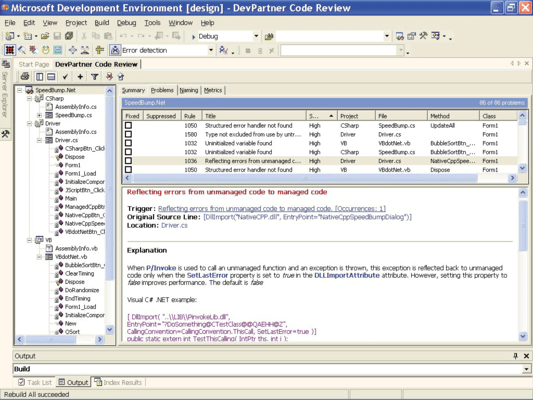Click the DLLImportAttribute link
This screenshot has width=533, height=400.
(x=347, y=275)
